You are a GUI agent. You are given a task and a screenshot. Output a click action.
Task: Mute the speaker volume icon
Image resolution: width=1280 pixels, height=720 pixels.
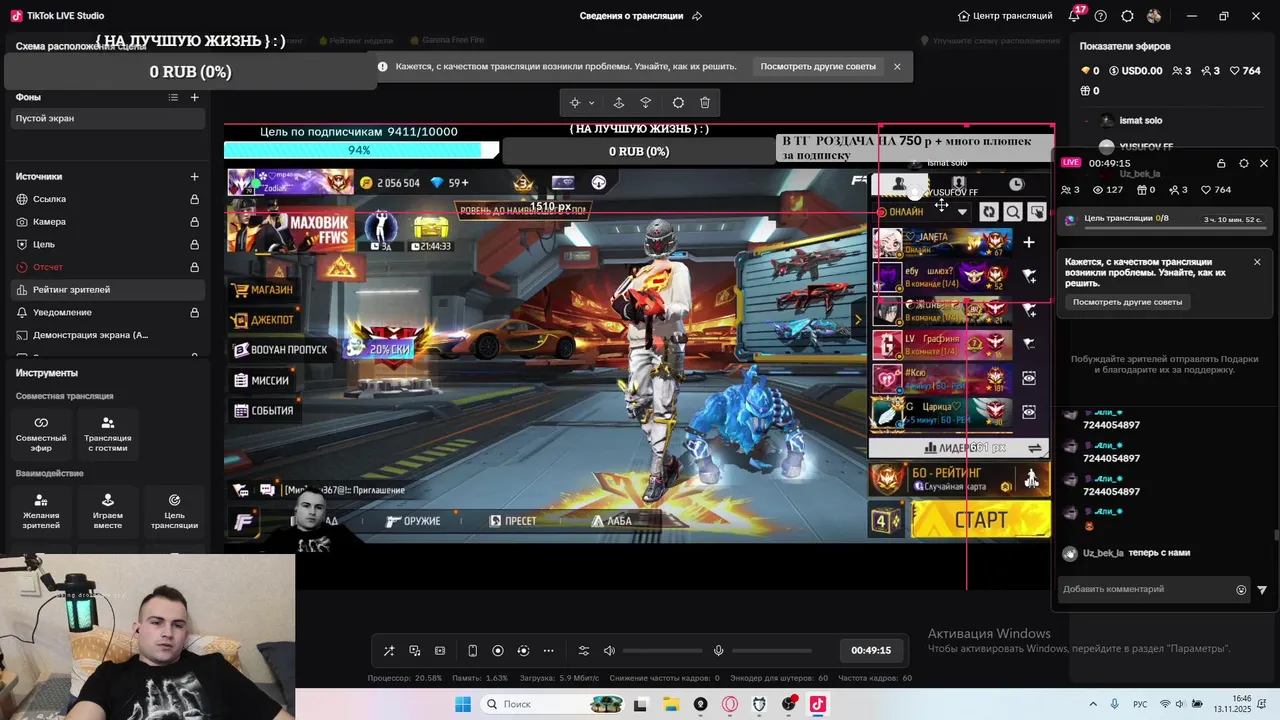tap(609, 651)
